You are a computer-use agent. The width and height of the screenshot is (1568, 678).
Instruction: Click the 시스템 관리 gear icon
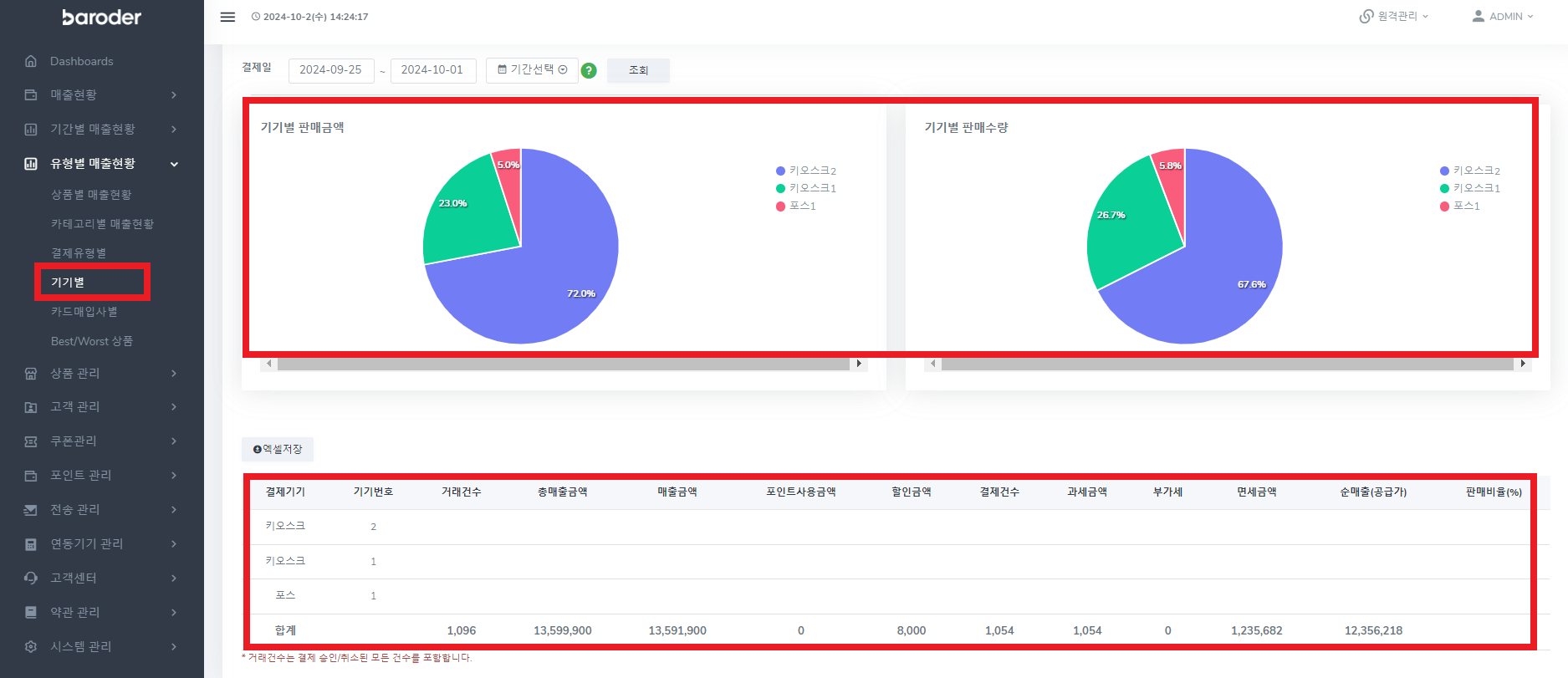coord(31,646)
